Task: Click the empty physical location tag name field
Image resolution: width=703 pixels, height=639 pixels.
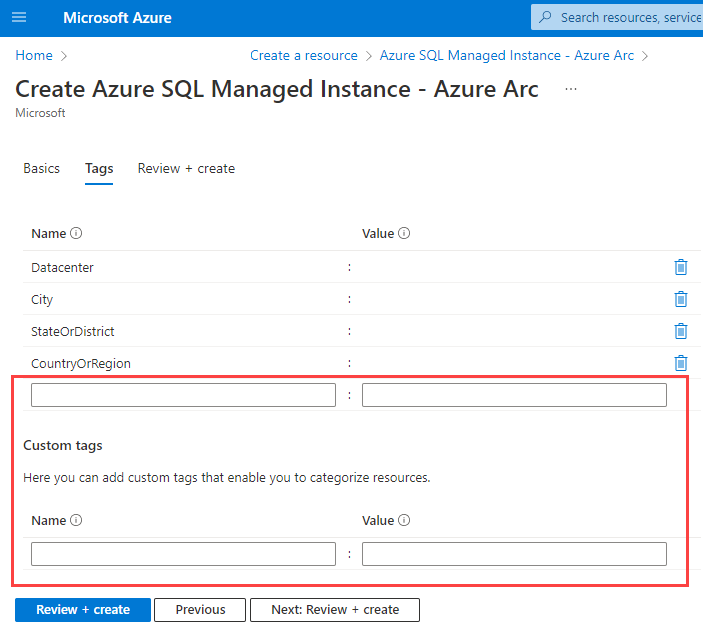Action: point(183,395)
